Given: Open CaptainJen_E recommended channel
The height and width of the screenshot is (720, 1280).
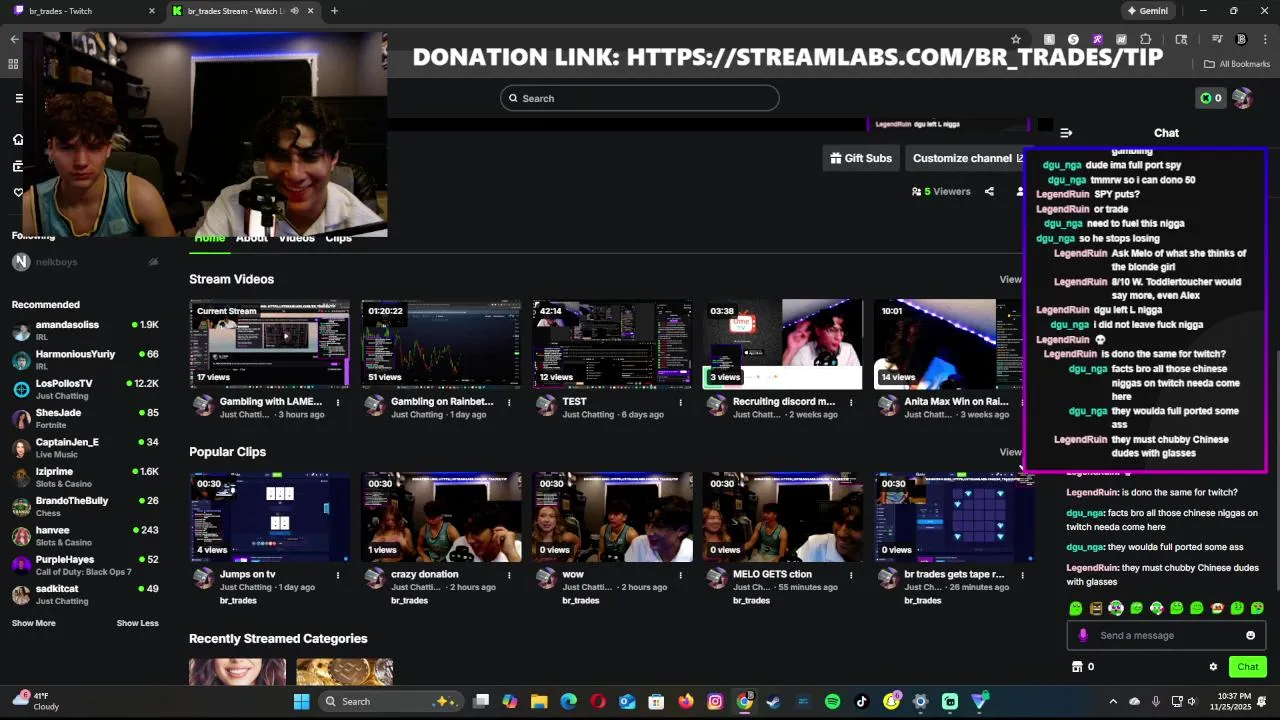Looking at the screenshot, I should pos(85,447).
